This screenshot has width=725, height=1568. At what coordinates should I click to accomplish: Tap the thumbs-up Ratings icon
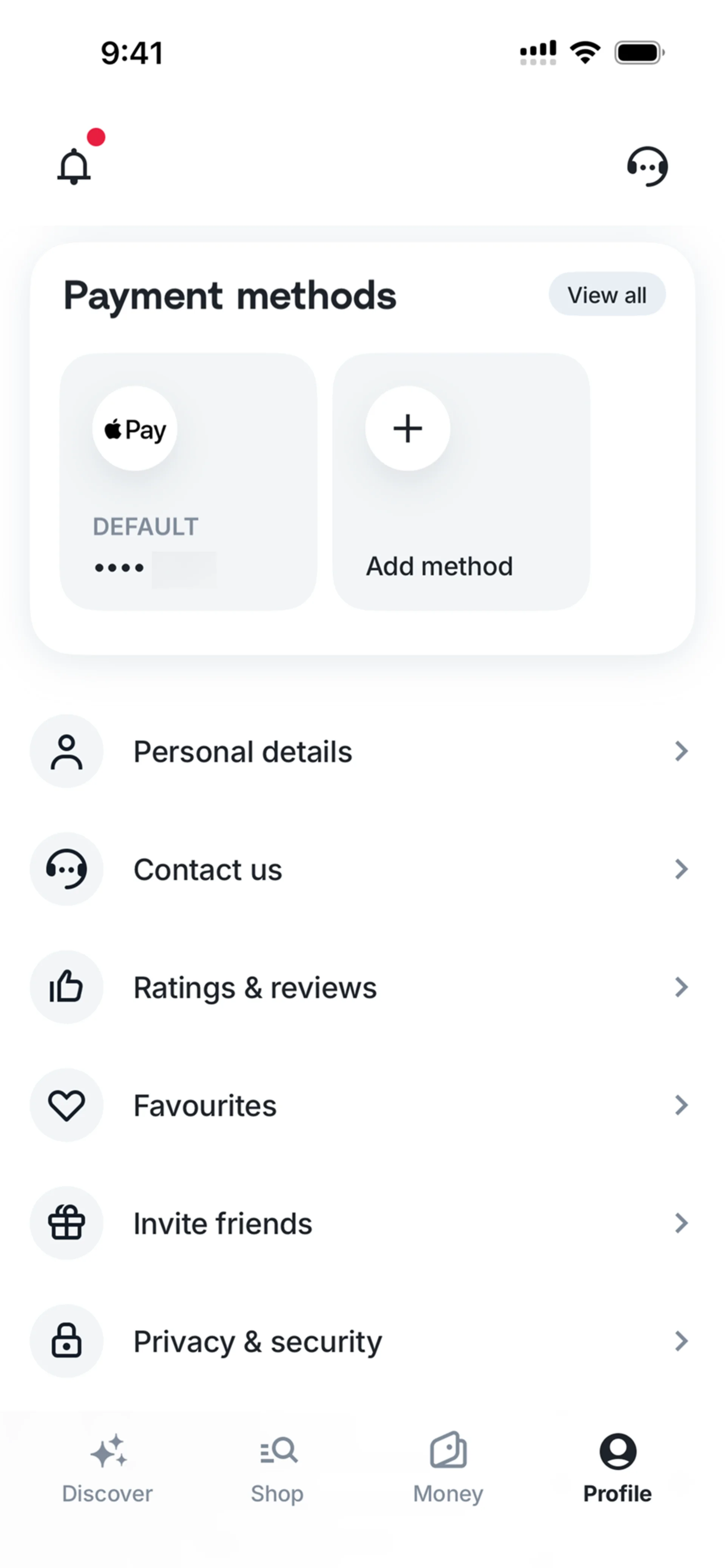pyautogui.click(x=66, y=987)
